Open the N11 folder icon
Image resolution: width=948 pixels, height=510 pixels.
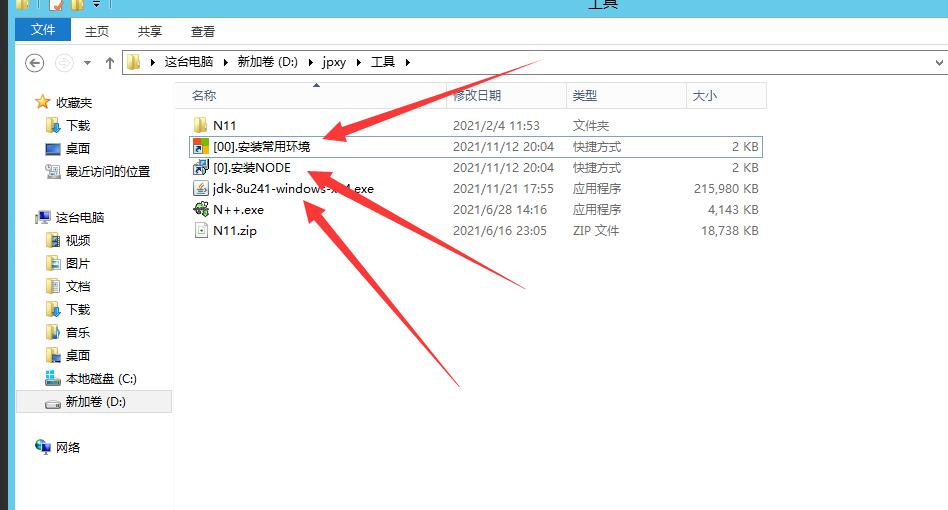[200, 126]
